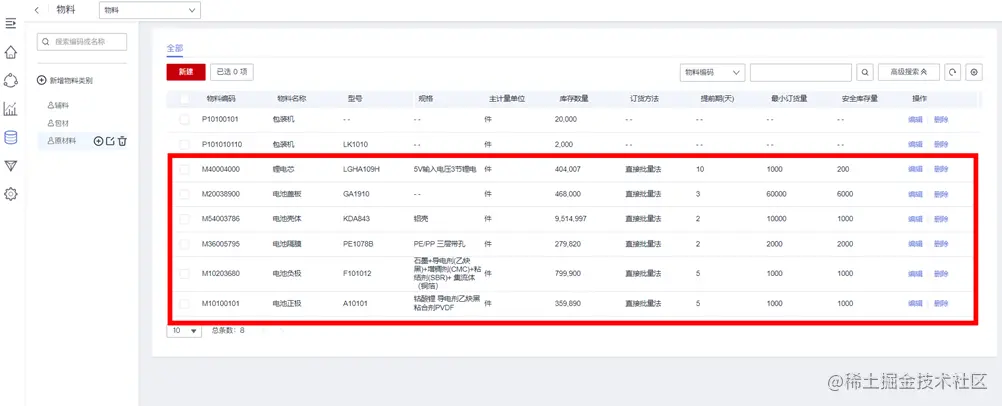Open the circular workflow icon in sidebar

coord(10,80)
